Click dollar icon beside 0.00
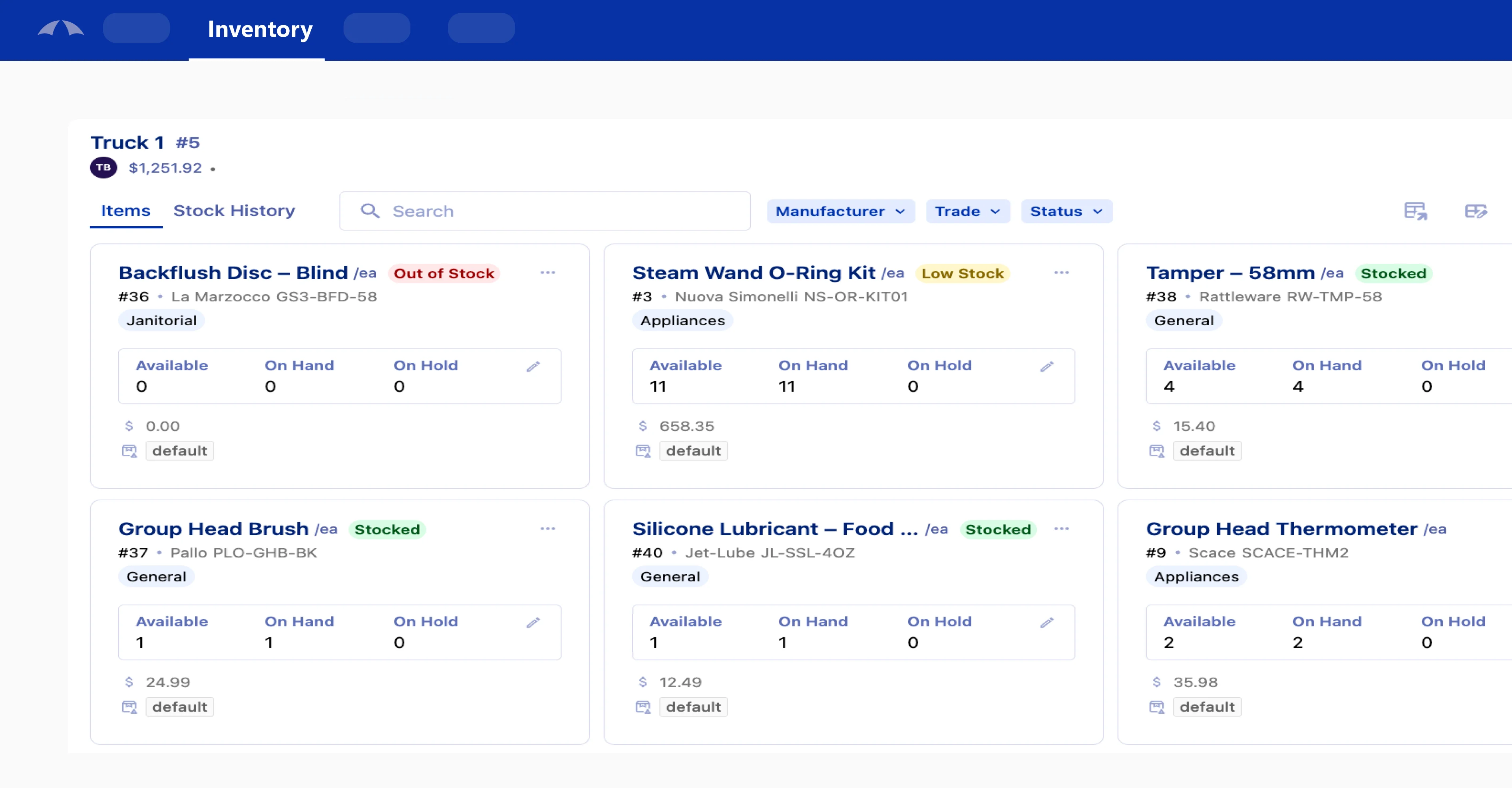Screen dimensions: 1512x788 (129, 426)
